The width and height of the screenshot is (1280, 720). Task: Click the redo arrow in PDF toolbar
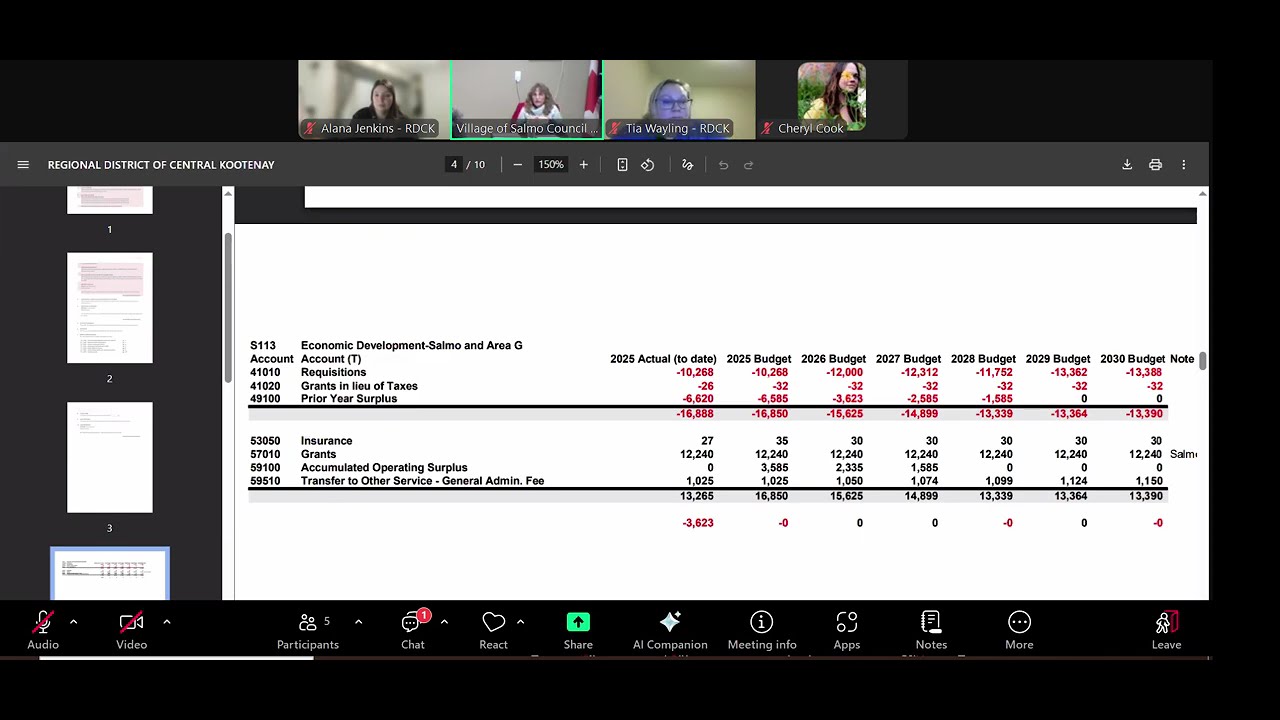pyautogui.click(x=748, y=165)
